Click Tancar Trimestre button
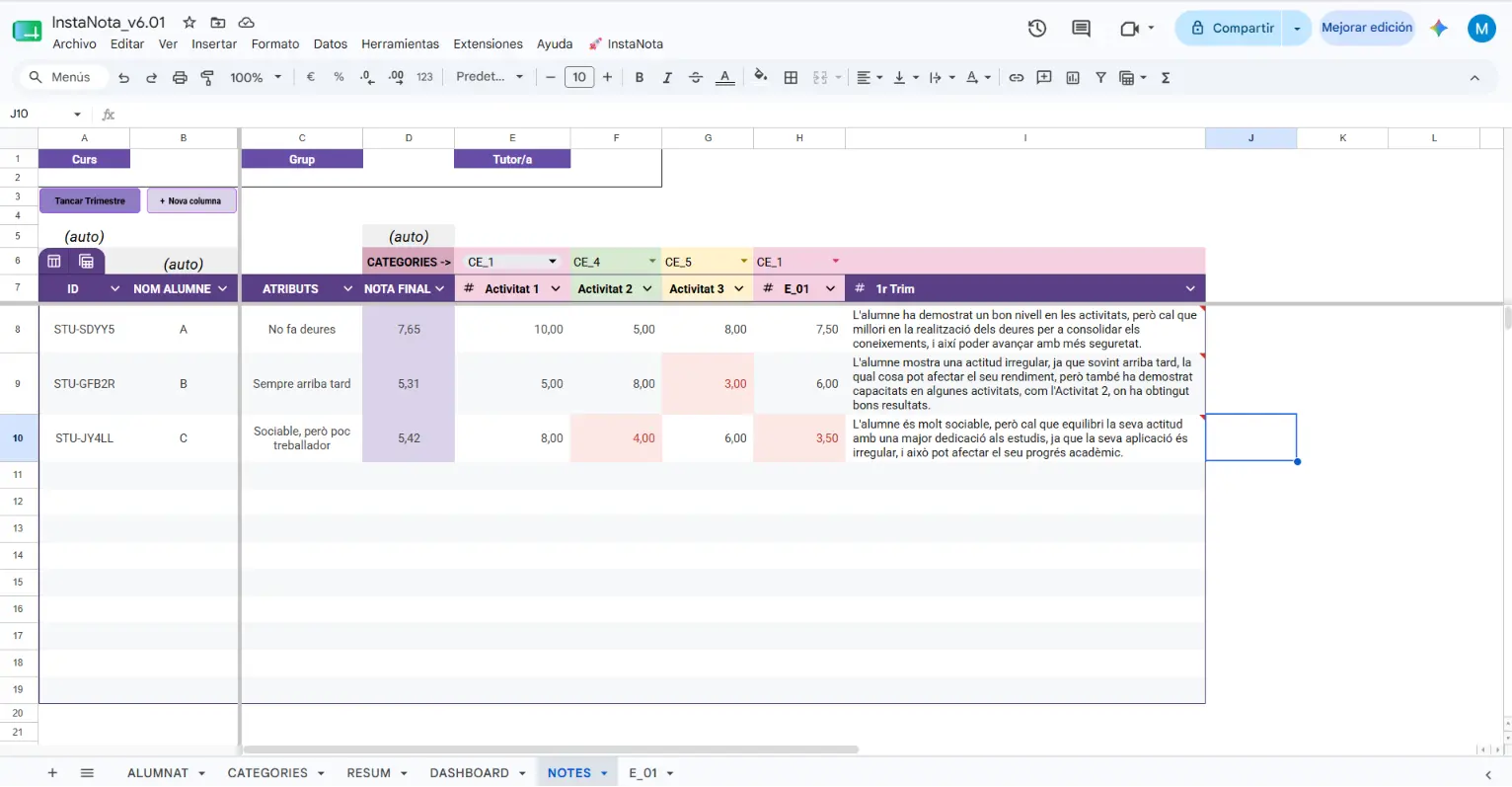Image resolution: width=1512 pixels, height=787 pixels. click(90, 200)
